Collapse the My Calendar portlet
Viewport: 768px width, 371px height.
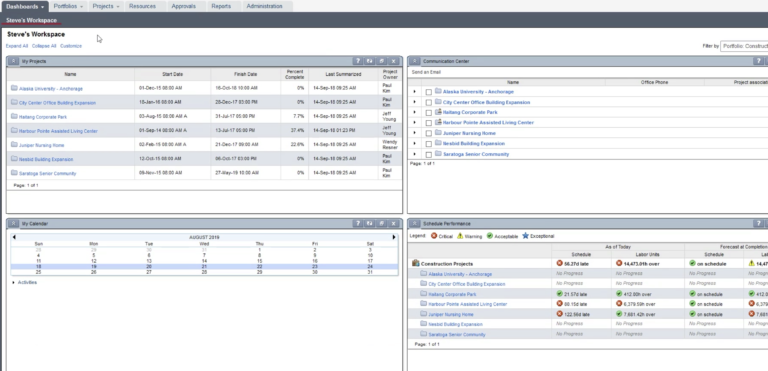(14, 223)
